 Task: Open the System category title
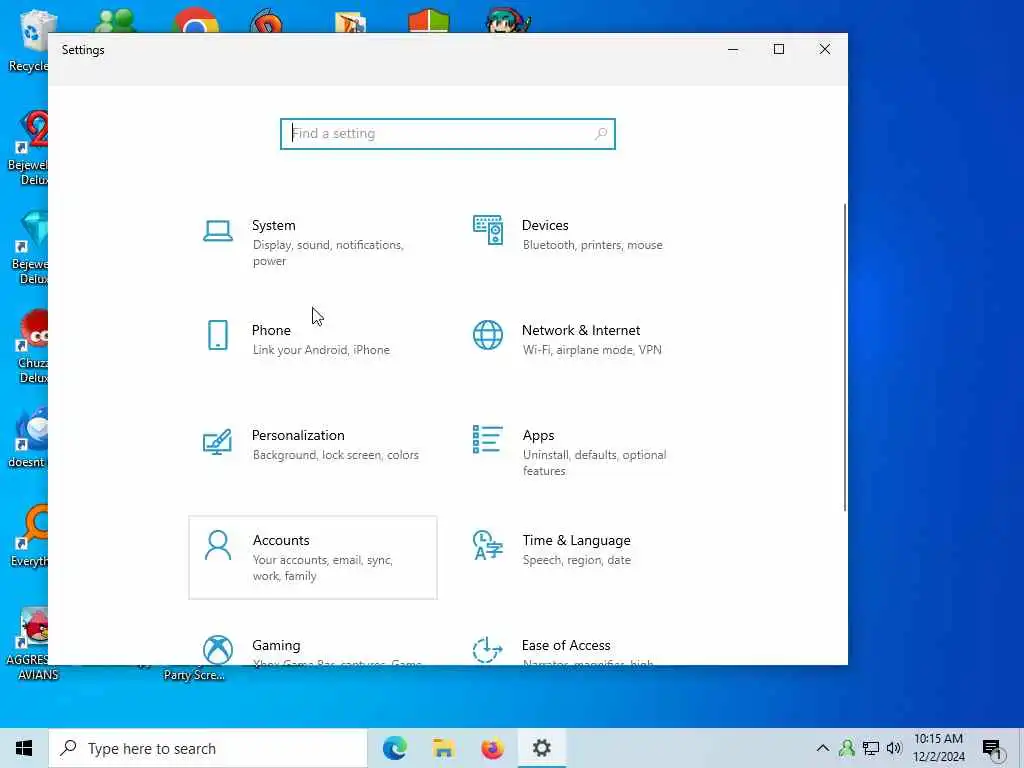(x=274, y=225)
